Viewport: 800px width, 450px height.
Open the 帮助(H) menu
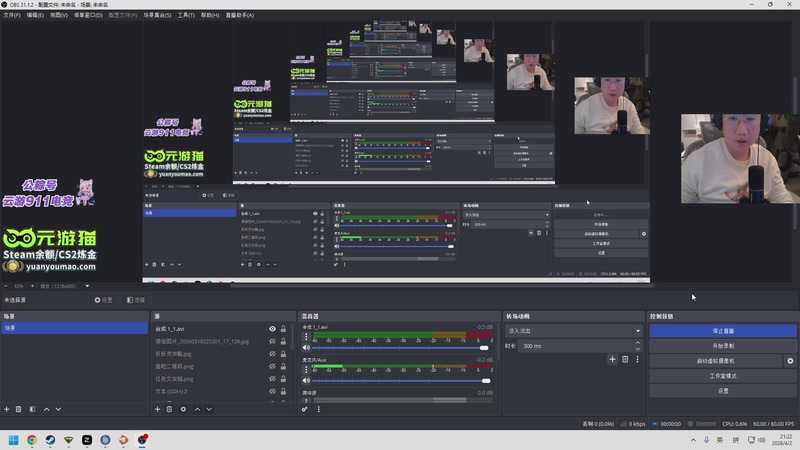210,15
